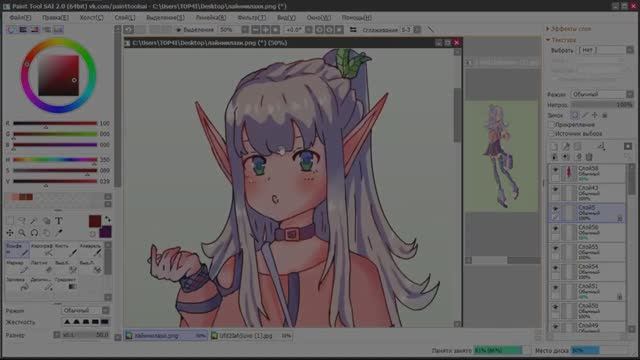Click the navigator preview thumbnail

(x=502, y=156)
